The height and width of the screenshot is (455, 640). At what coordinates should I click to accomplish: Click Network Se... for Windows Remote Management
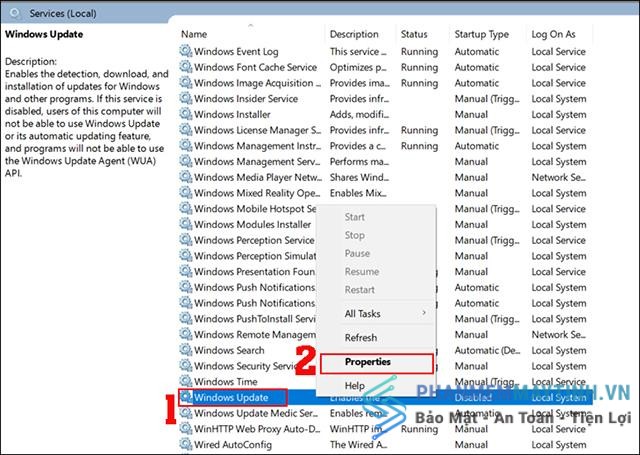[558, 334]
